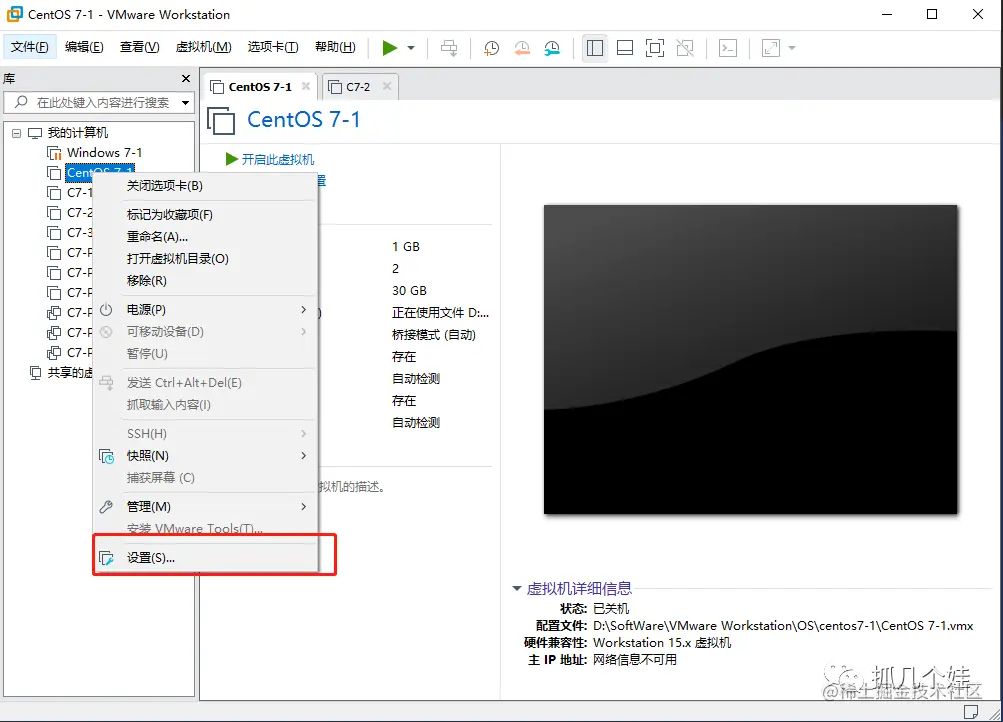Click status bar icon at bottom right

pos(971,712)
